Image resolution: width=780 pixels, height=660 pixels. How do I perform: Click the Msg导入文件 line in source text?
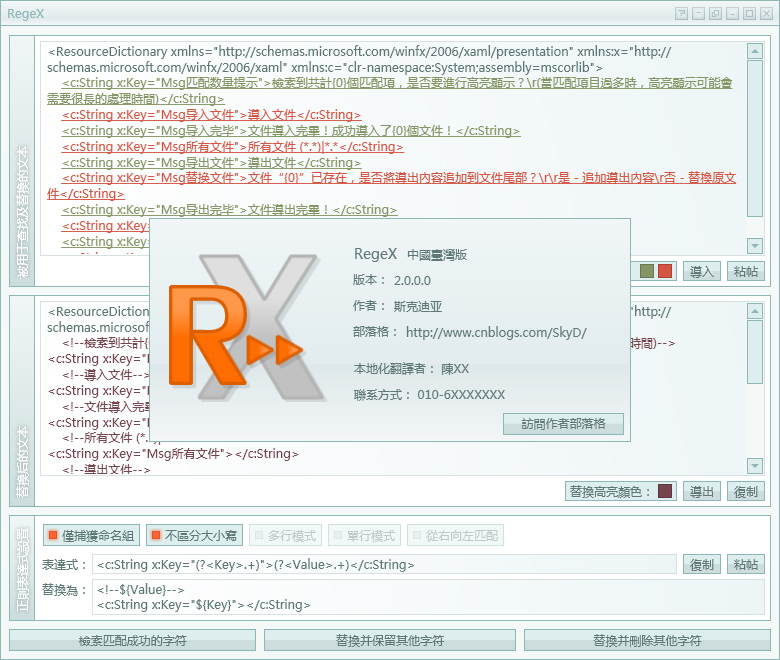211,115
